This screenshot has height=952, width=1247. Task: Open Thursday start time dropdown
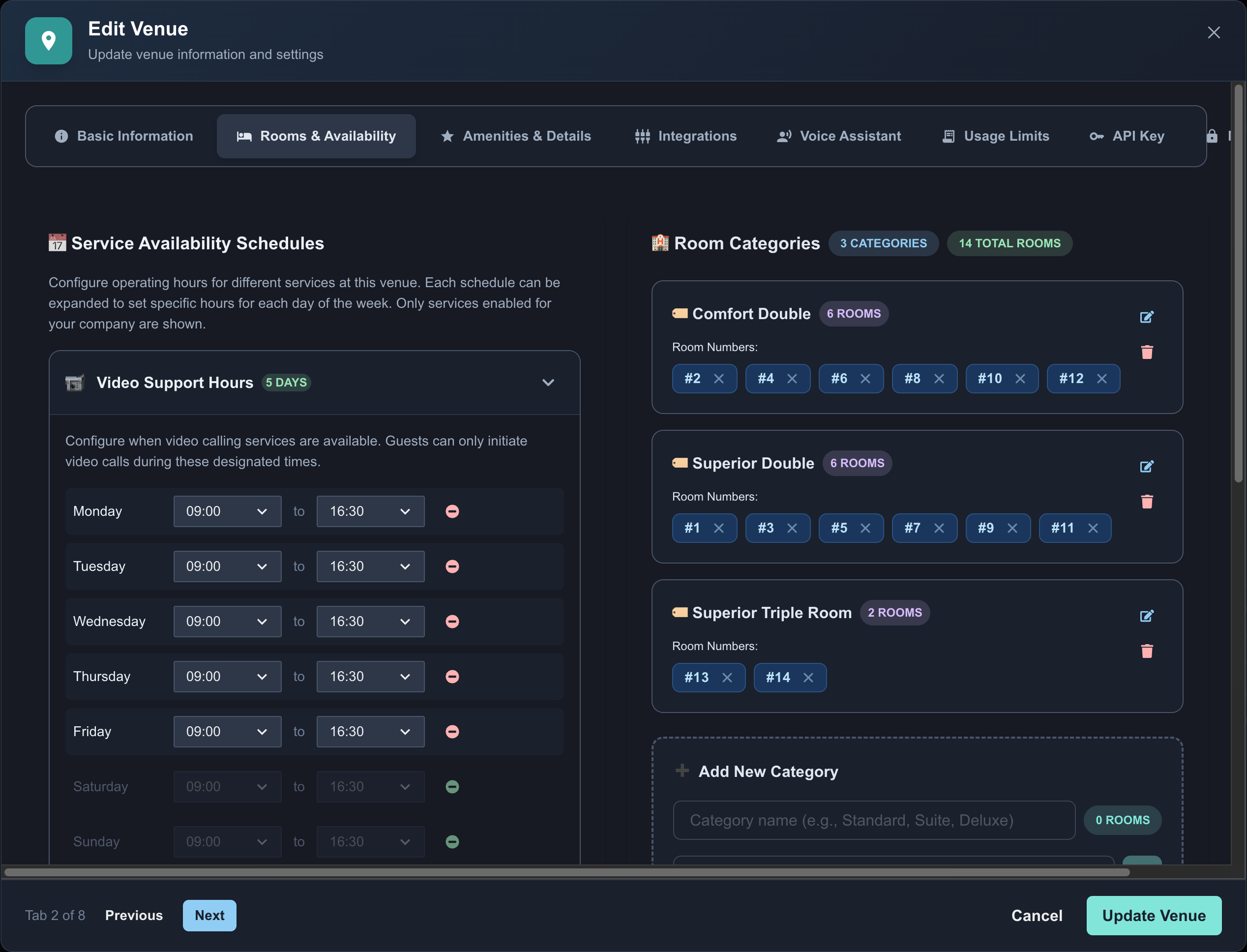pos(227,677)
